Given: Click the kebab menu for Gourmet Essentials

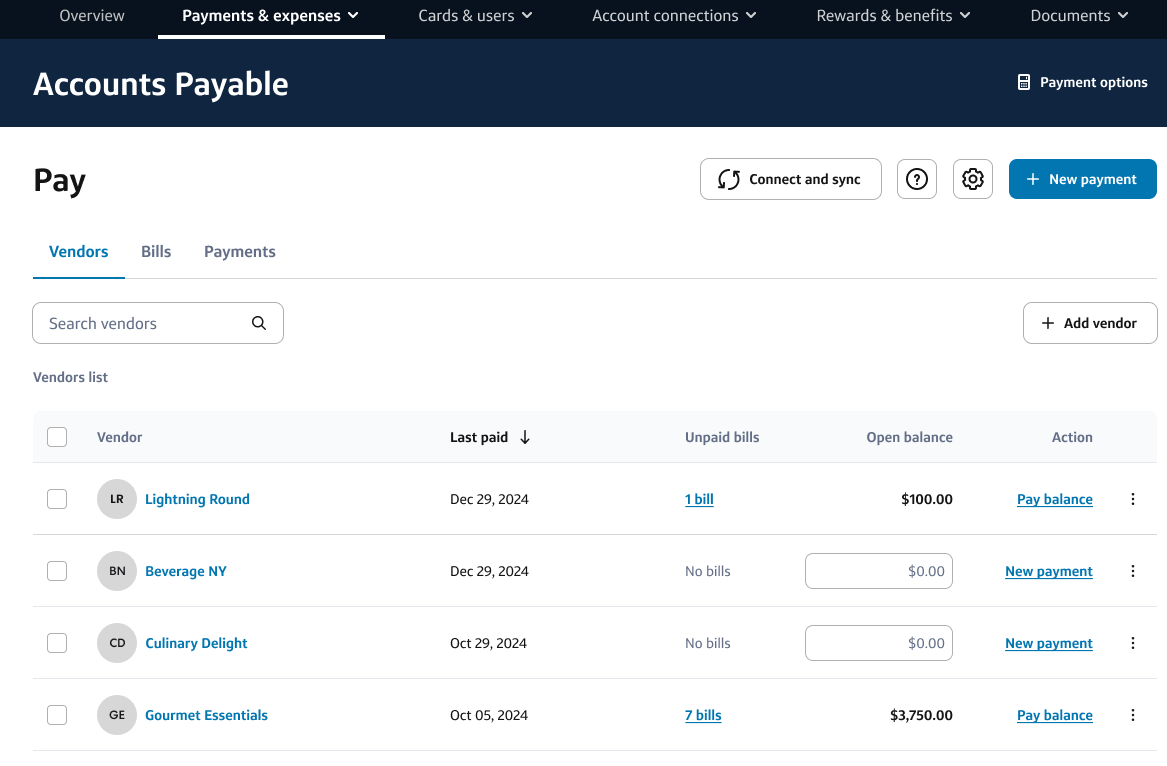Looking at the screenshot, I should [1132, 715].
